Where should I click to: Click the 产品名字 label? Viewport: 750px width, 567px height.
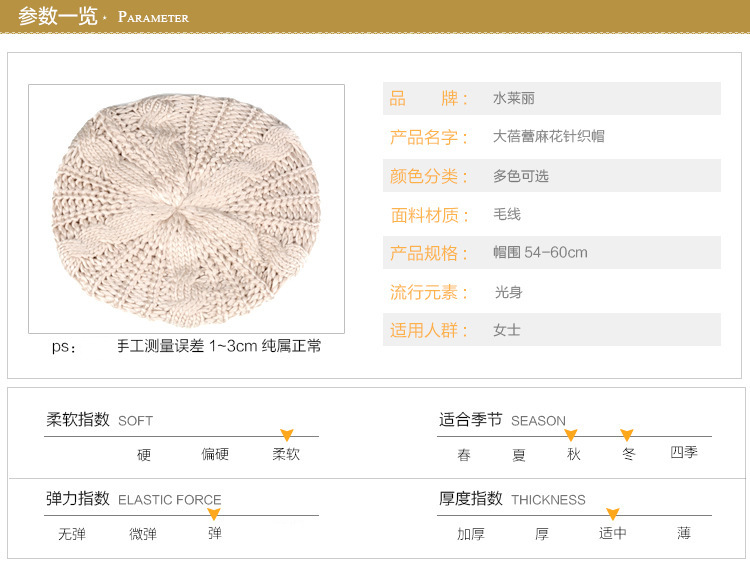tap(429, 137)
